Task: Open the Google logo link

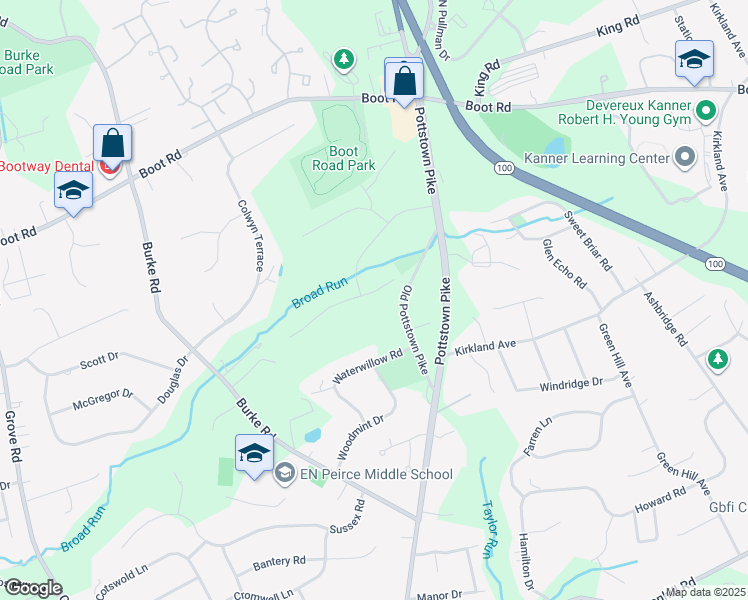Action: [32, 588]
